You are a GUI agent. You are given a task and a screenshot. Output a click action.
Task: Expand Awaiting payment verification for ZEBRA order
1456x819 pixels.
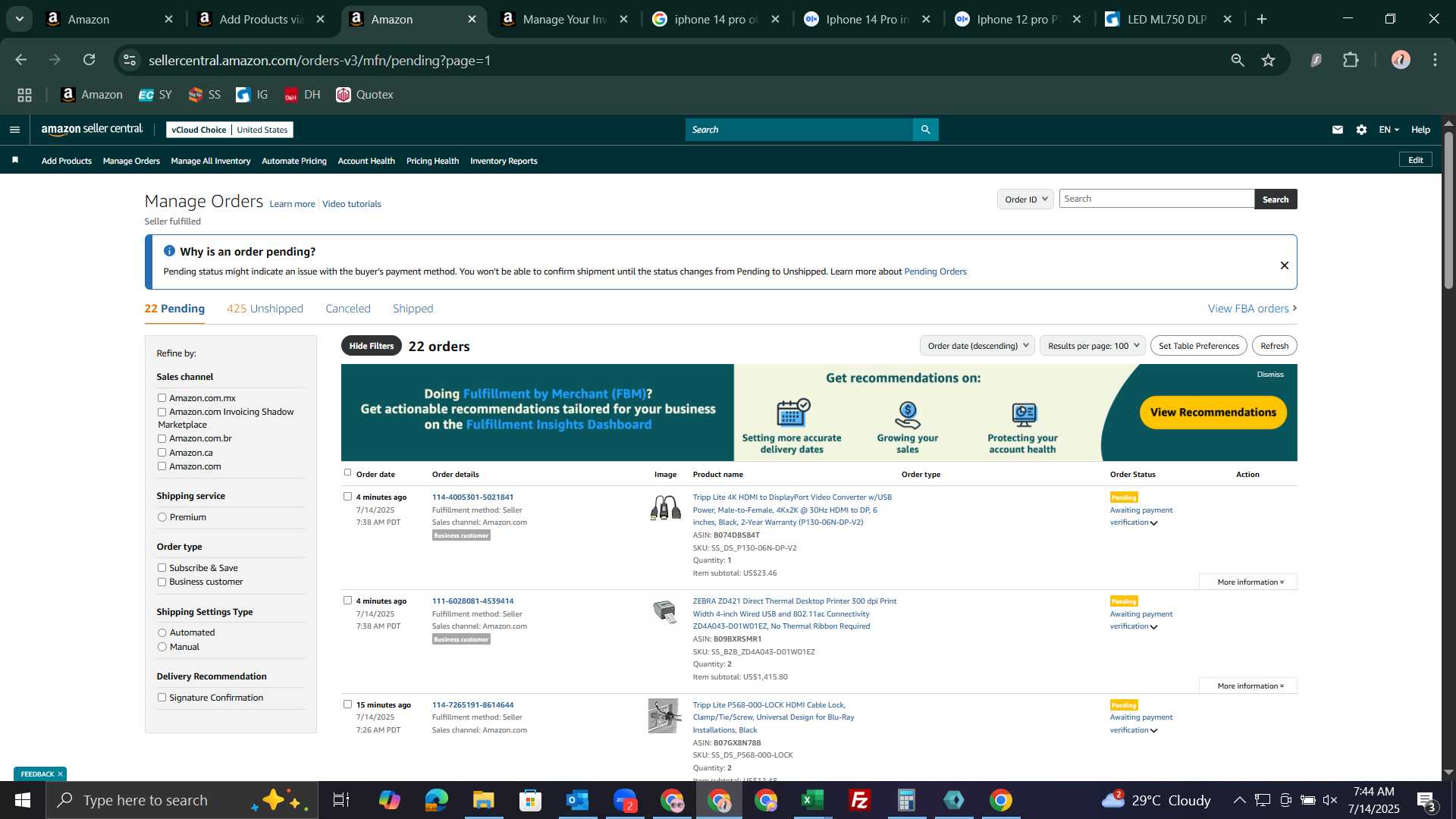1154,627
